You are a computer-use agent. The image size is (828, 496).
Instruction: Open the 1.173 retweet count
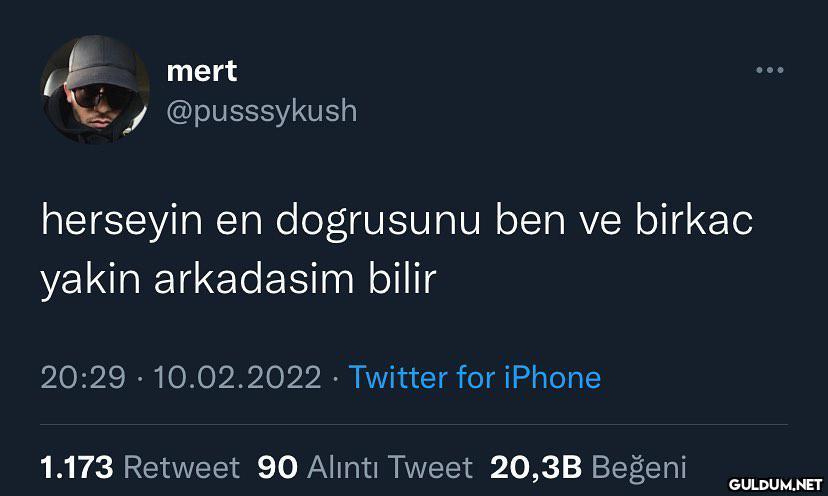point(77,467)
